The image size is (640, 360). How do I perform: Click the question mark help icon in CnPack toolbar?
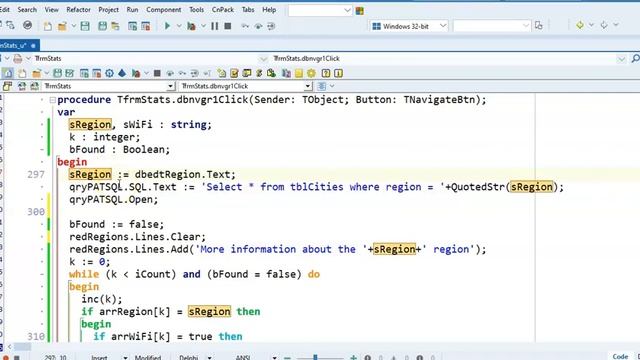(x=326, y=73)
